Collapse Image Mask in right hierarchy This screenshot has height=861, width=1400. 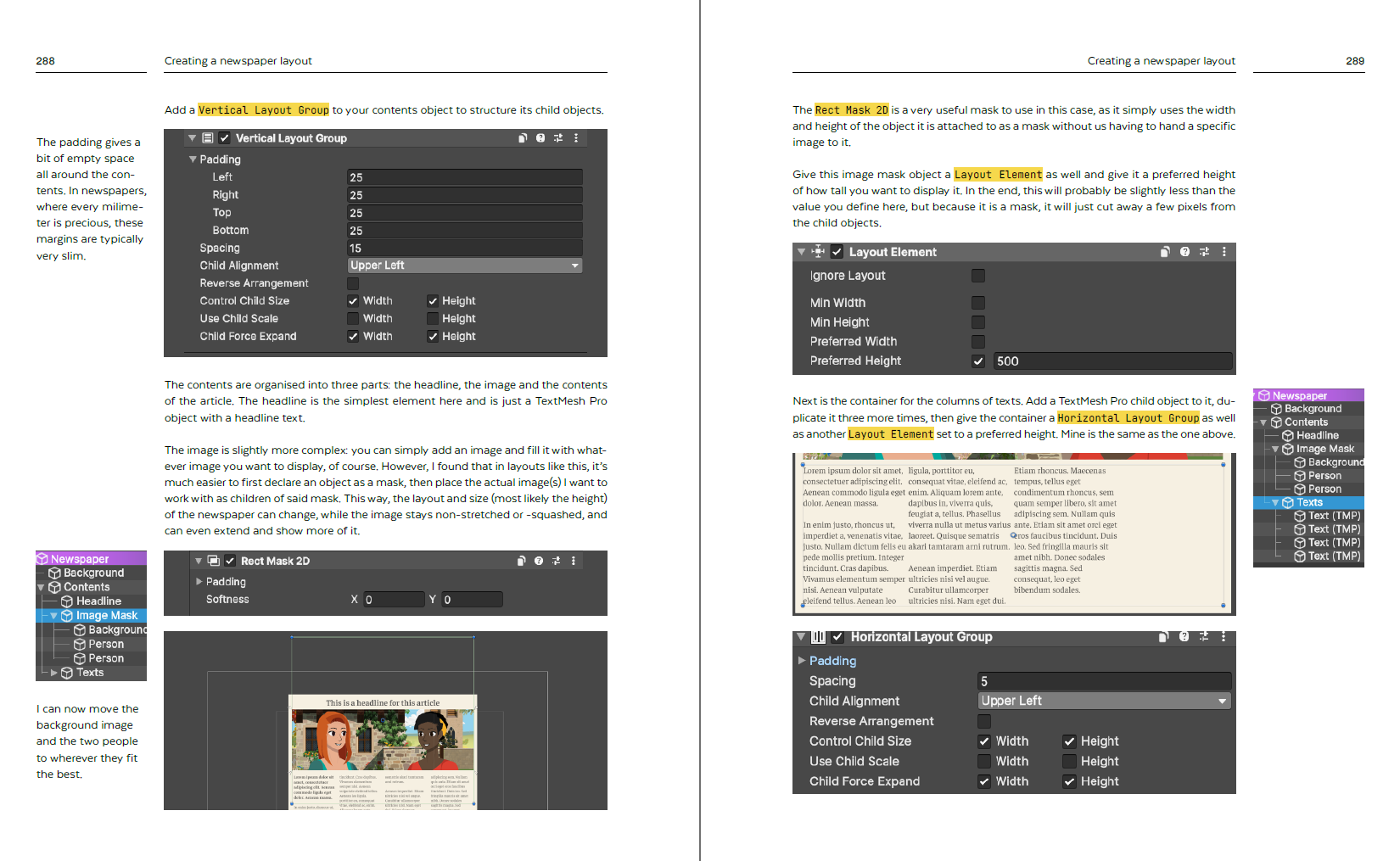(x=1275, y=449)
